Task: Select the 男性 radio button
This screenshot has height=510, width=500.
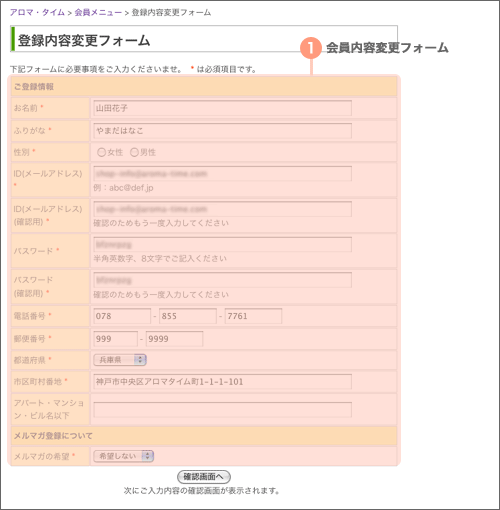Action: [134, 152]
